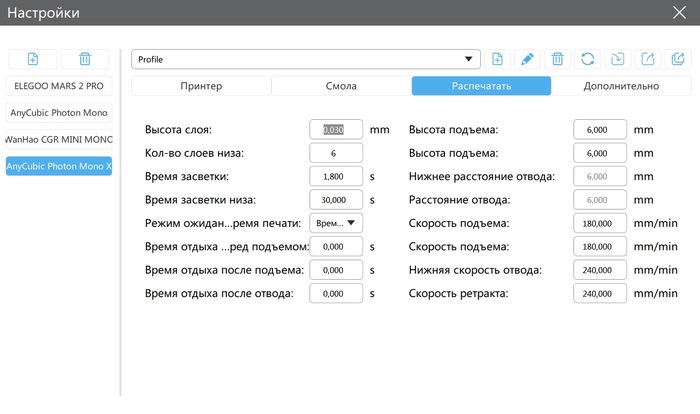This screenshot has height=414, width=700.
Task: Focus the Кол-во слоев низа field
Action: (x=336, y=153)
